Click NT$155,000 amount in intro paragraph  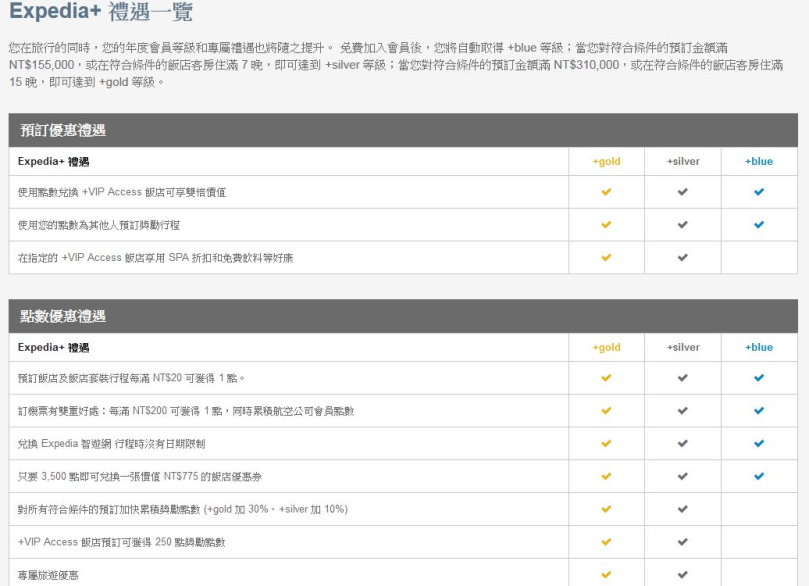pyautogui.click(x=42, y=65)
